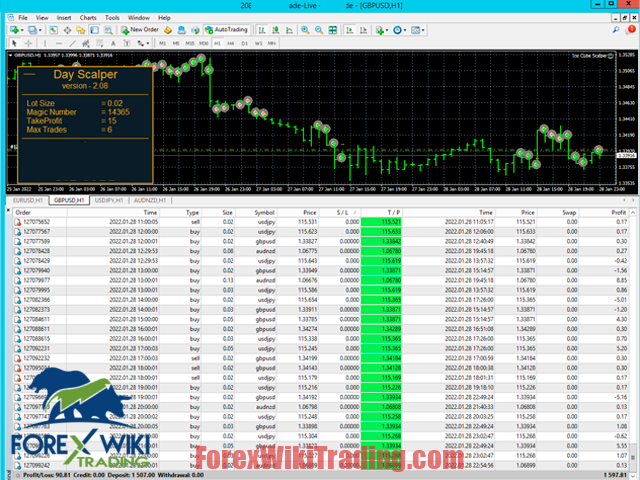Select the crosshair tool
The width and height of the screenshot is (640, 480).
click(28, 43)
